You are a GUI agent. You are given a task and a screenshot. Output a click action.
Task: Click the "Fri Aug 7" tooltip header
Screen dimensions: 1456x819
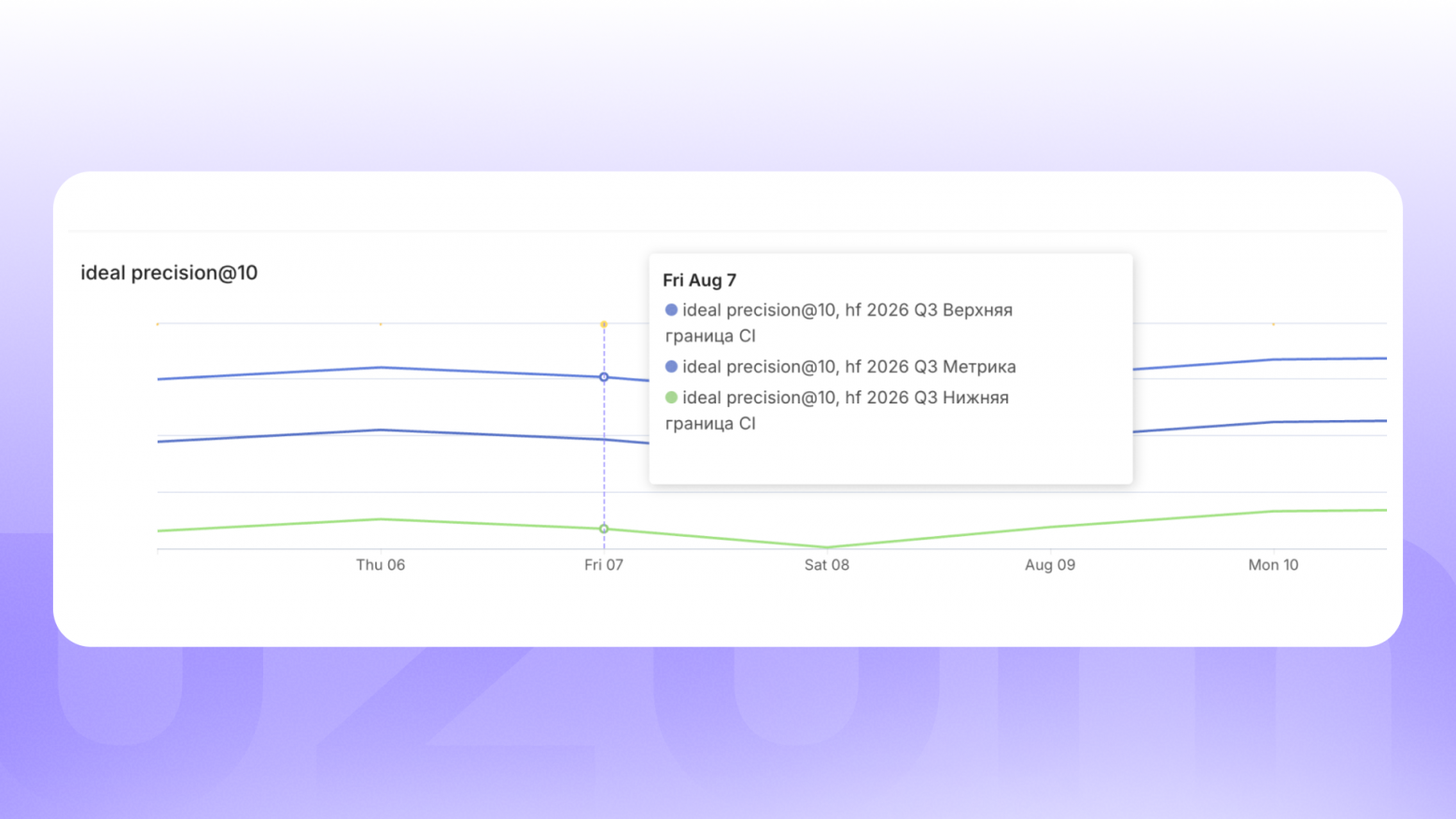(x=700, y=280)
